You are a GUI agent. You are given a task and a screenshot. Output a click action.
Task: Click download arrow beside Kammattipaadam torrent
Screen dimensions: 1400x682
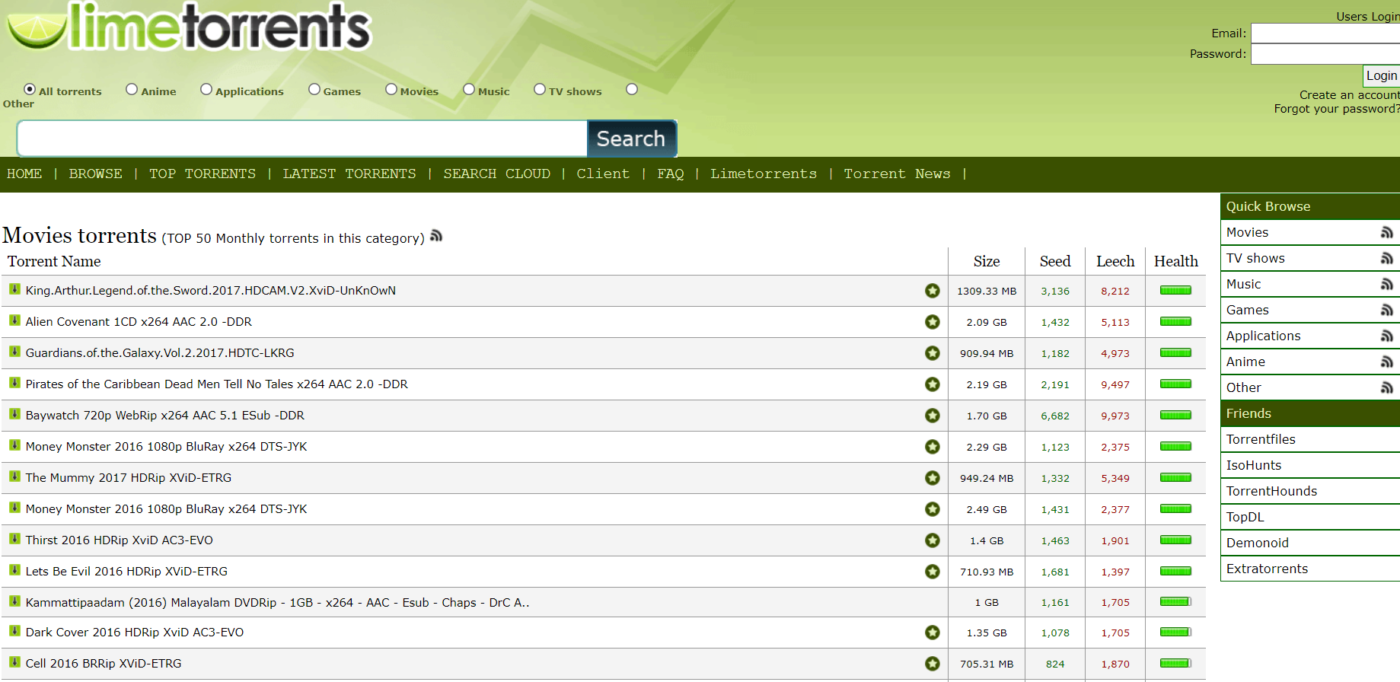(15, 601)
